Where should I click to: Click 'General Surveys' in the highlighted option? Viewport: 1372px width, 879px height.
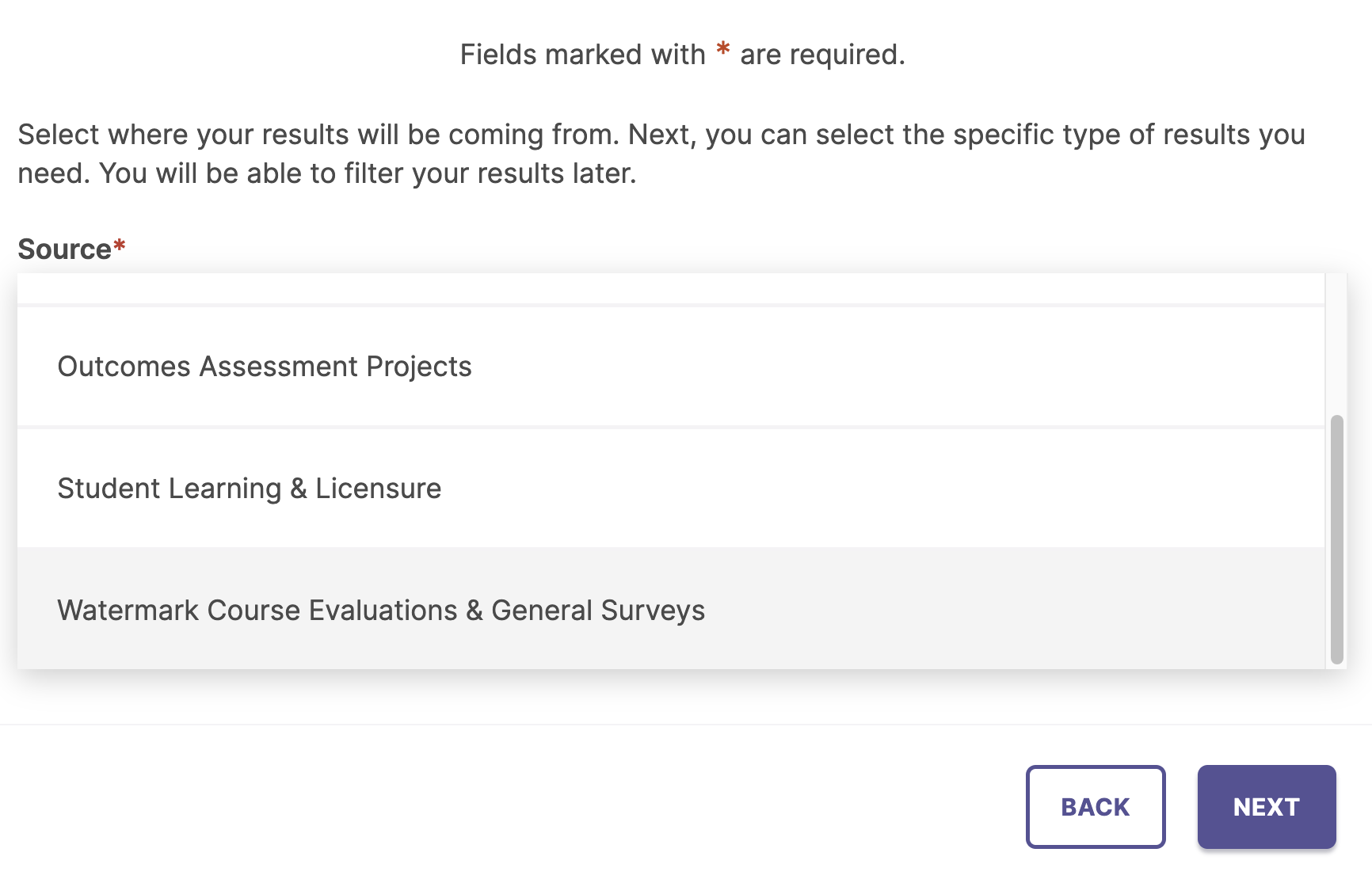tap(598, 611)
